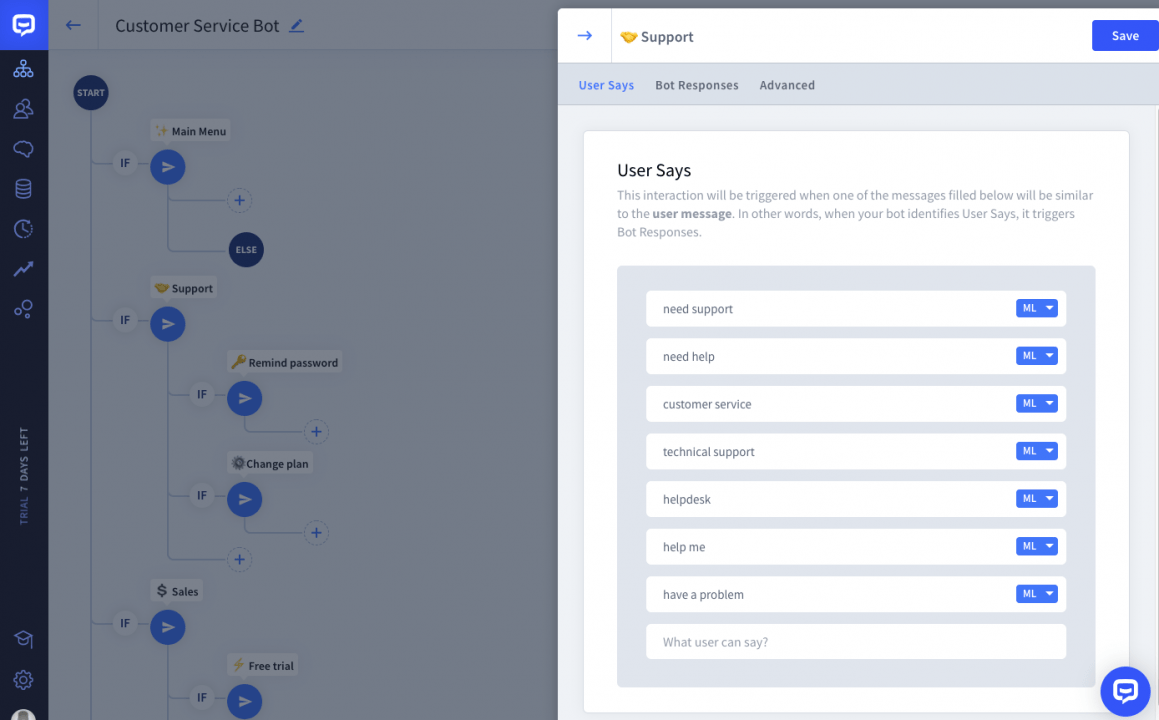Screen dimensions: 1159x720
Task: Switch to the Bot Responses tab
Action: 696,85
